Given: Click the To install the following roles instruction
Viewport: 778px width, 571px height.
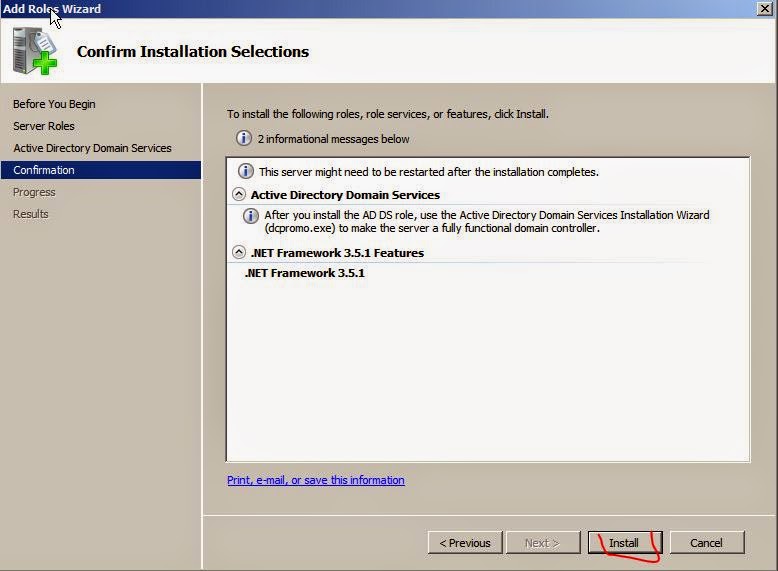Looking at the screenshot, I should pos(388,114).
